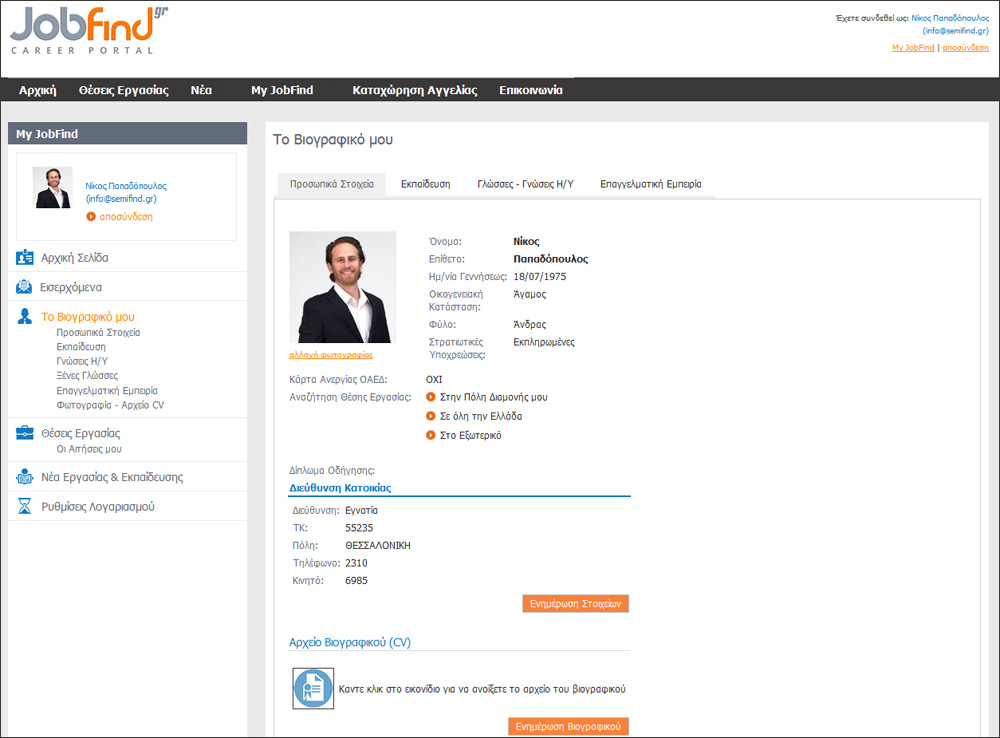Viewport: 1000px width, 738px height.
Task: Click the orange arrow icon next to αποσύνδεση
Action: [x=91, y=216]
